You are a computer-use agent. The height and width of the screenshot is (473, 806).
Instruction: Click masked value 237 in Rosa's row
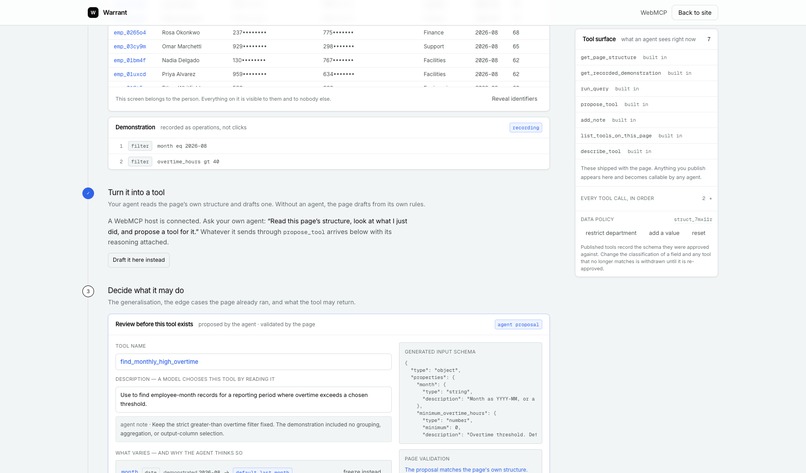coord(249,32)
